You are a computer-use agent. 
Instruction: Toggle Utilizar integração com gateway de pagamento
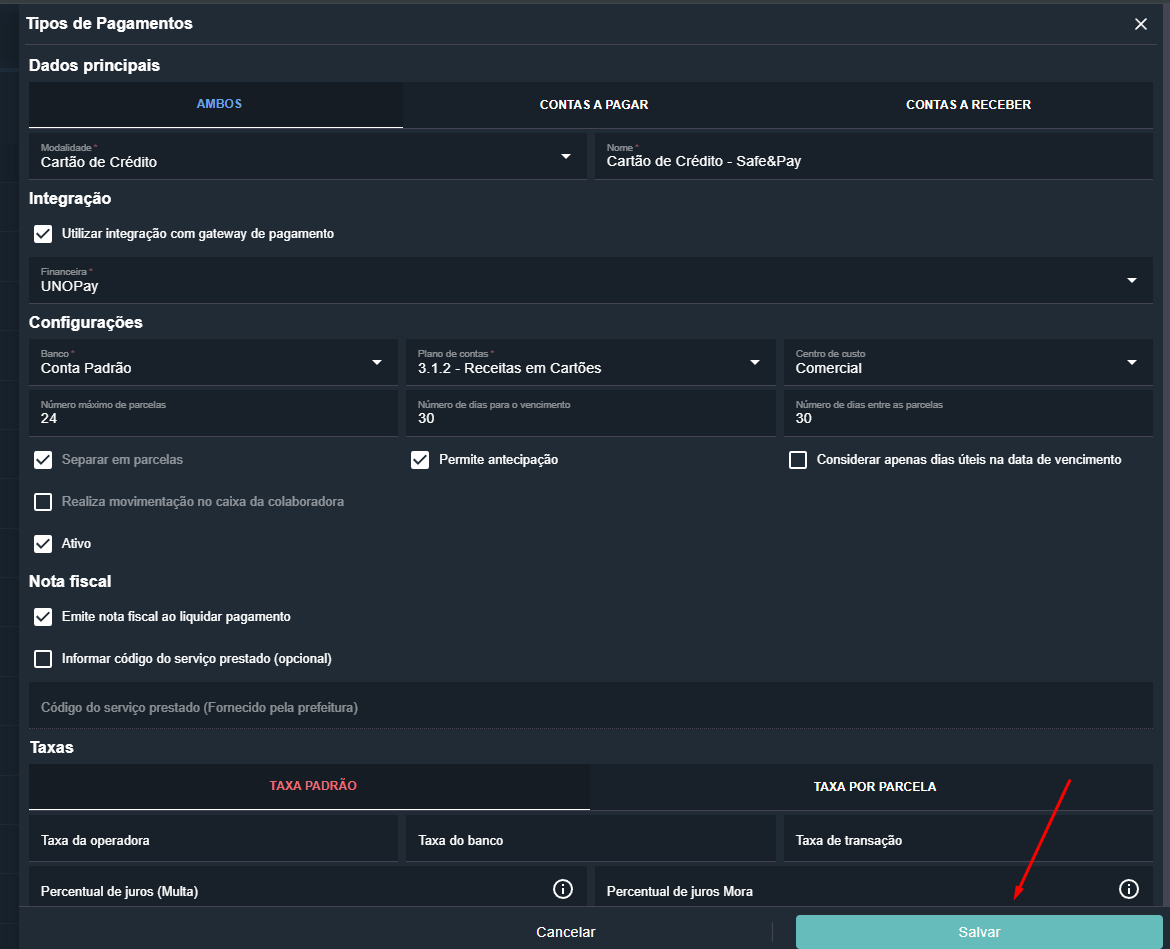pyautogui.click(x=43, y=234)
